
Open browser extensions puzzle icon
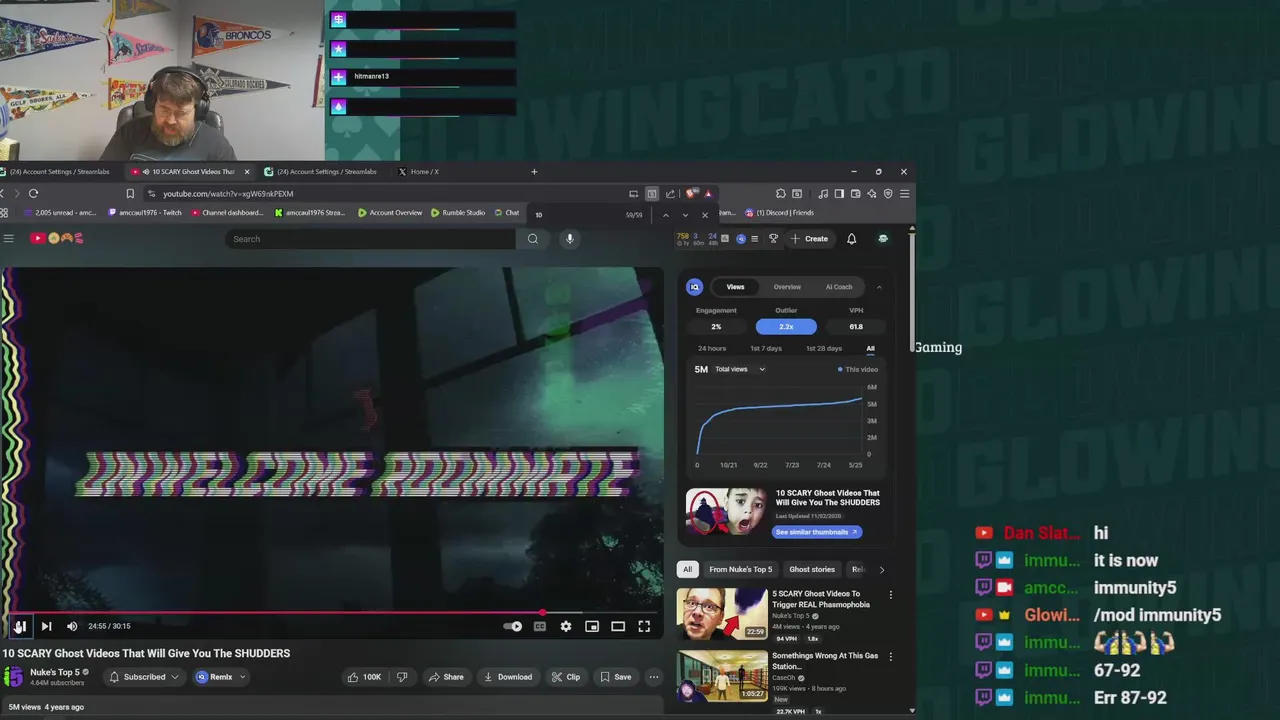(x=780, y=194)
